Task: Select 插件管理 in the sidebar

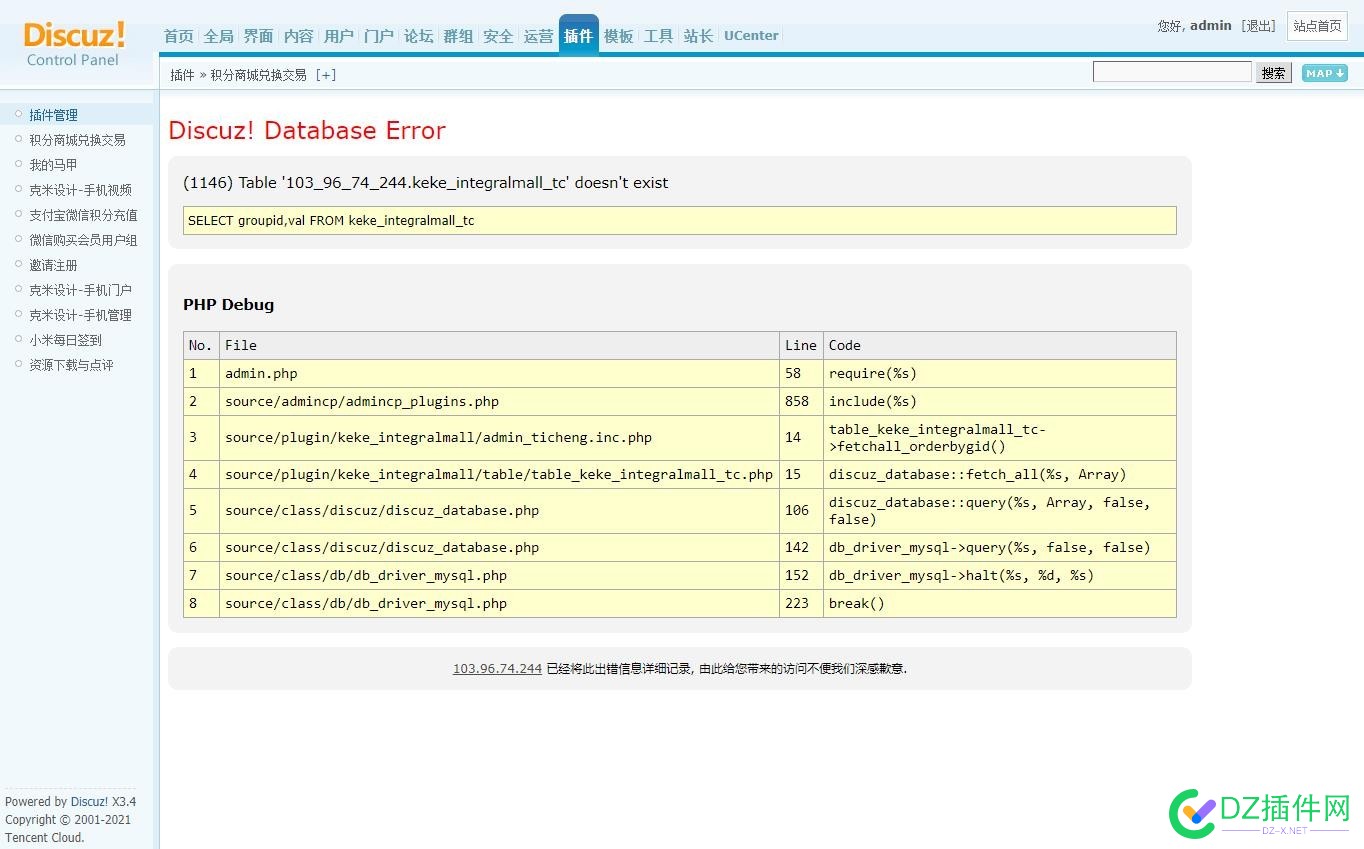Action: point(53,115)
